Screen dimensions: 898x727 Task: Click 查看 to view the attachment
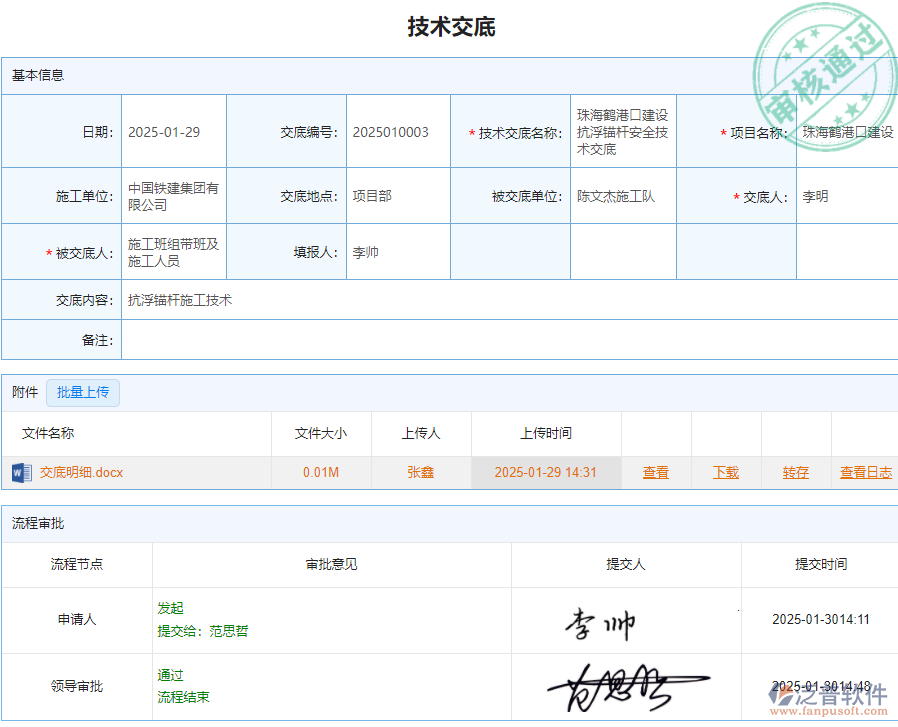point(656,471)
